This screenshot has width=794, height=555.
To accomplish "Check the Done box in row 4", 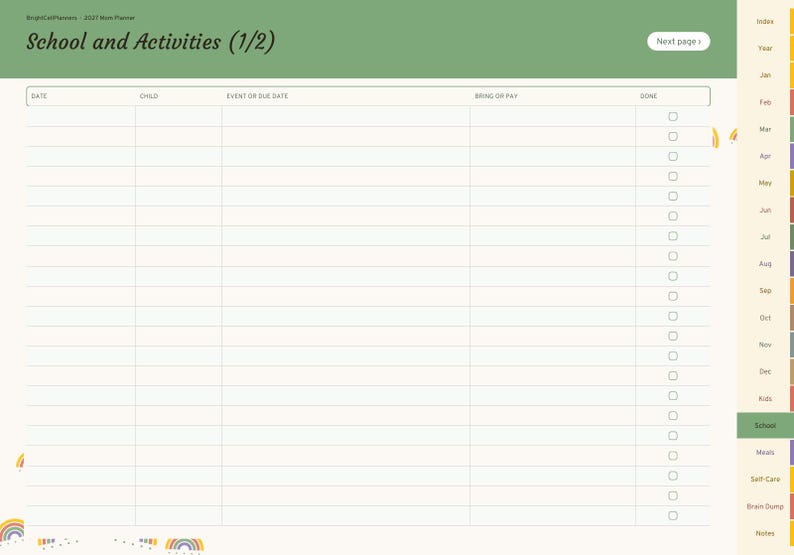I will (x=673, y=176).
